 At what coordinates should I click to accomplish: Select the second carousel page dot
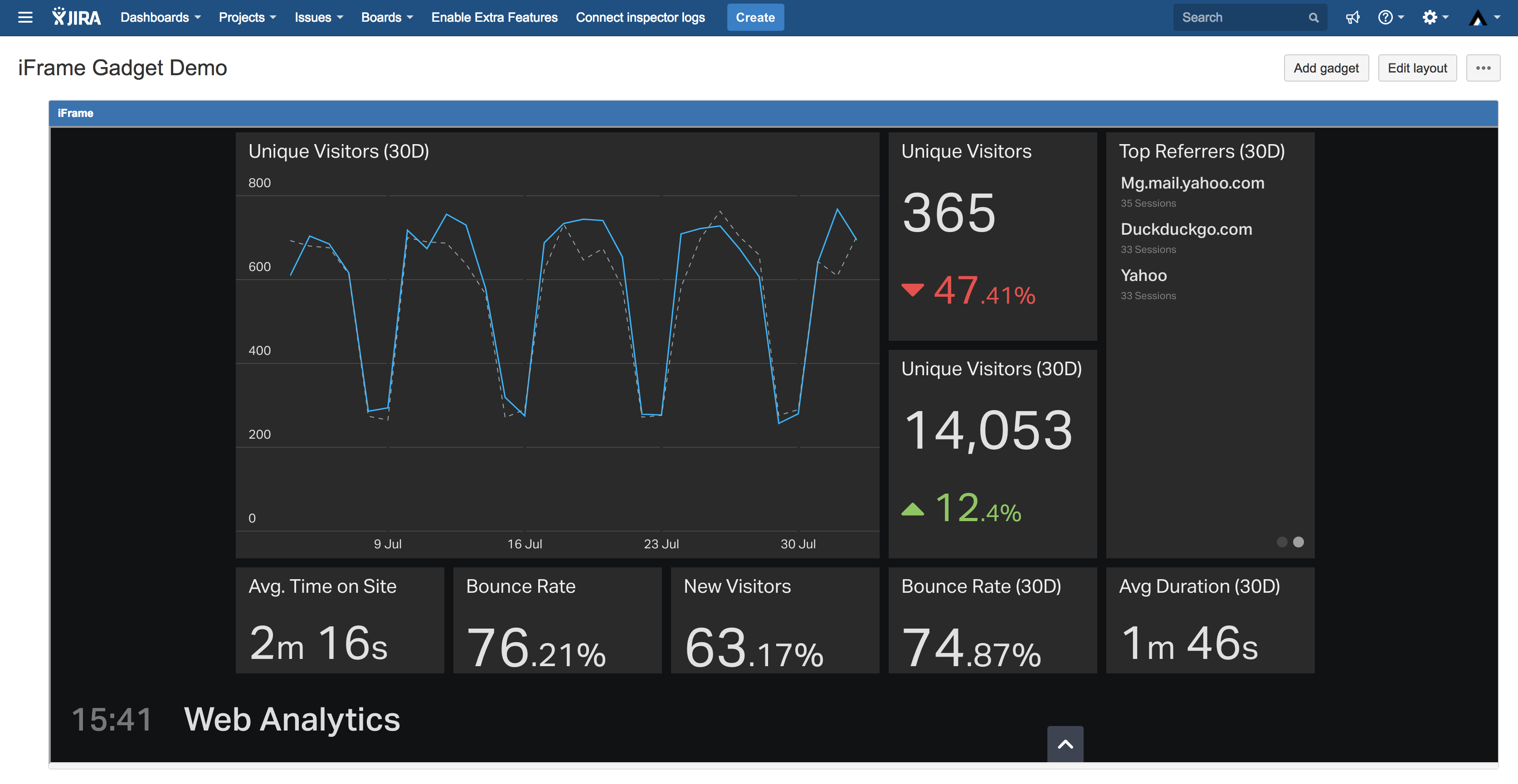point(1298,542)
